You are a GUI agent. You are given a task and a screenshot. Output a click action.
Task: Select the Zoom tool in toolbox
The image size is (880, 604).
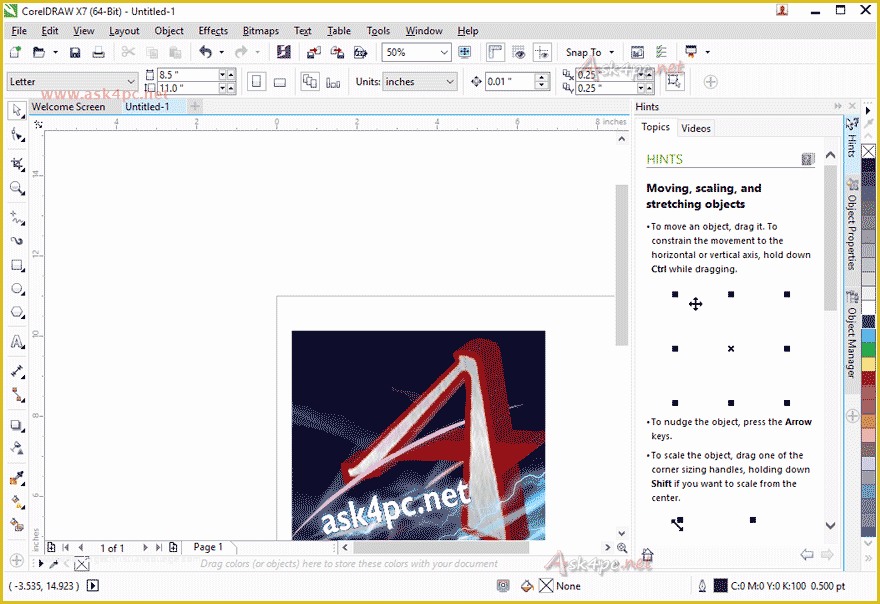(17, 189)
